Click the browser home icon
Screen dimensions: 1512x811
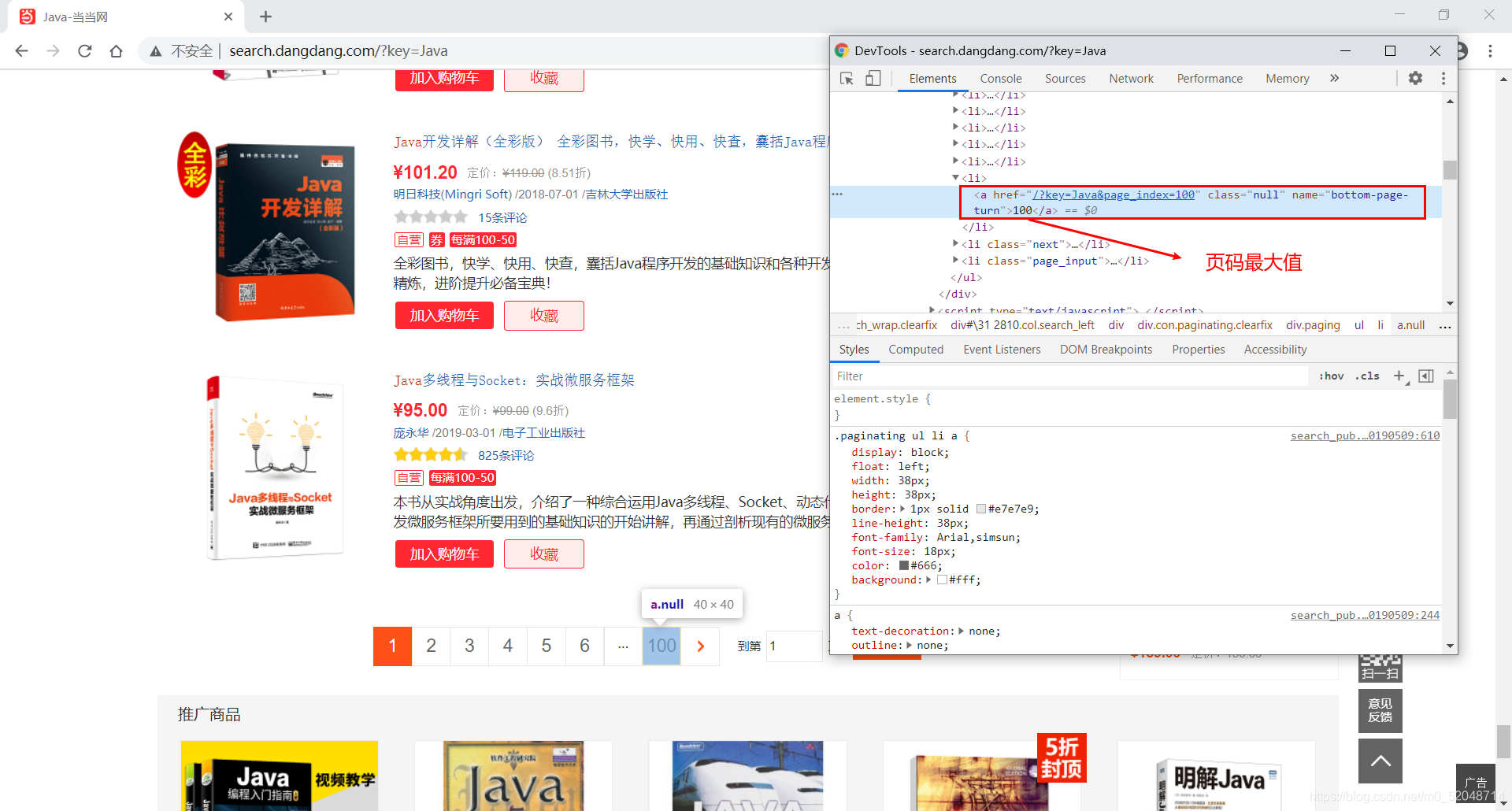(117, 50)
